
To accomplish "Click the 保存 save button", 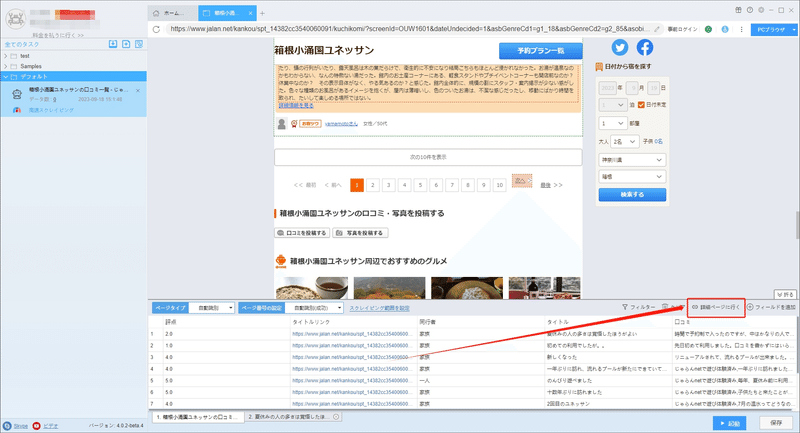I will (x=776, y=423).
